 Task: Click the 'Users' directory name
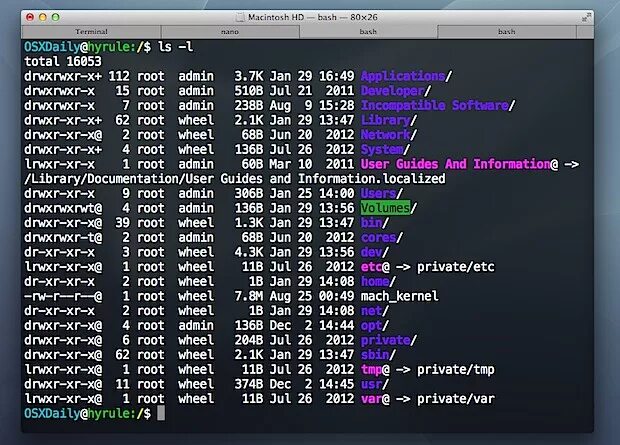(x=378, y=193)
